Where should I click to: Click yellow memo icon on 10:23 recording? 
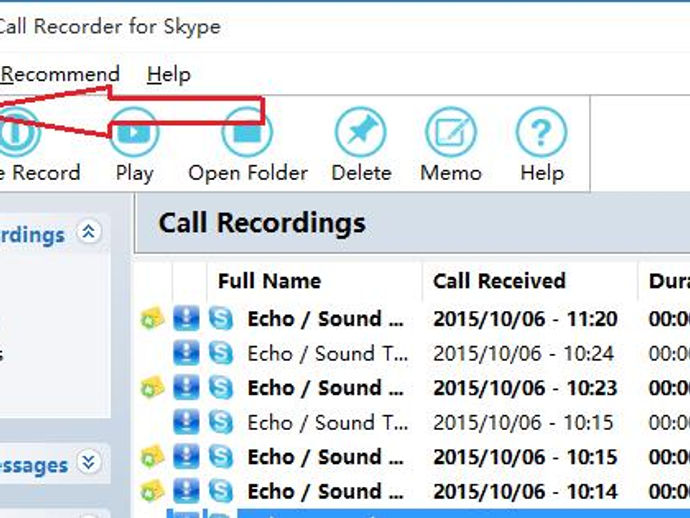coord(152,387)
